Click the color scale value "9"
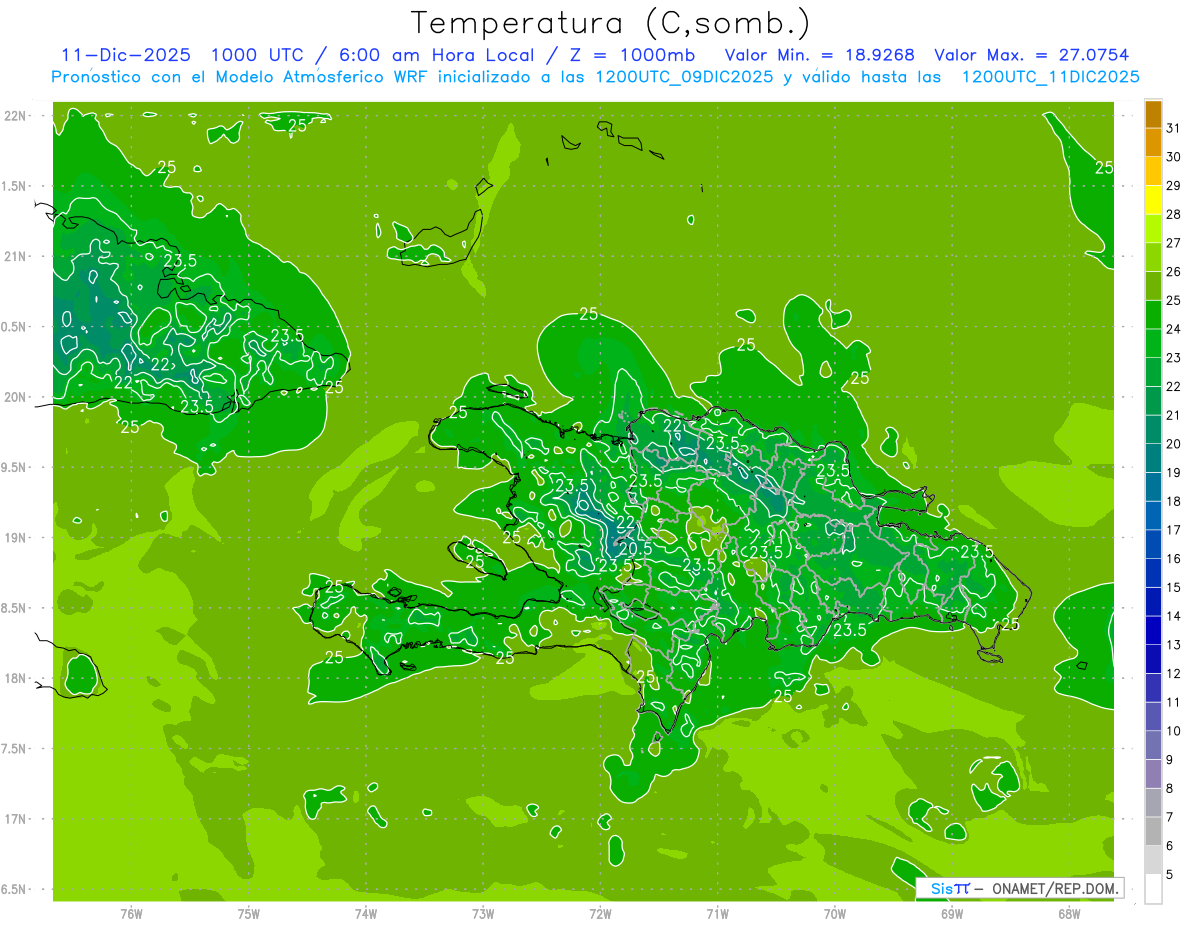 coord(1170,760)
